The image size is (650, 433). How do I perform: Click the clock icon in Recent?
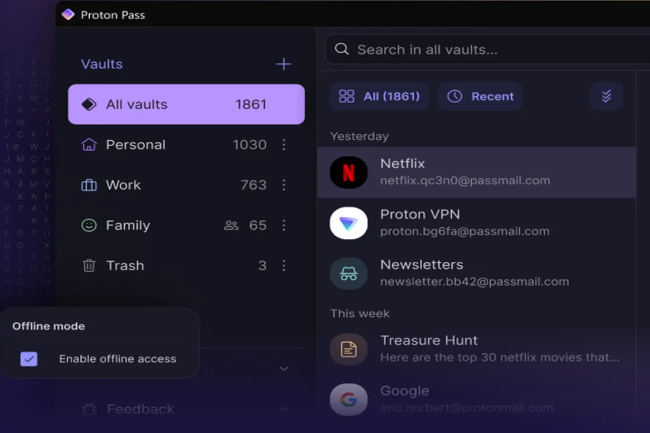point(454,96)
